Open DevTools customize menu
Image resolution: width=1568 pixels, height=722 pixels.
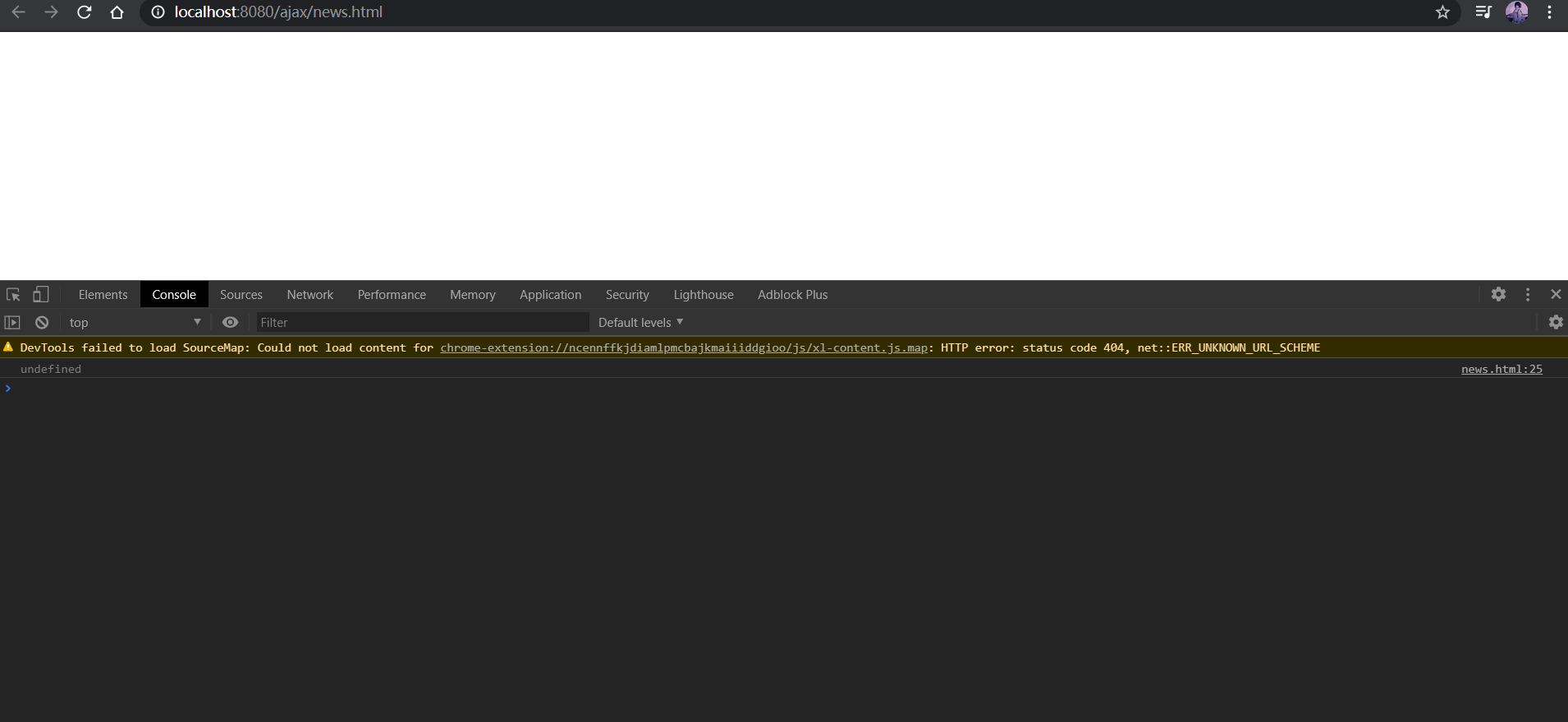1528,294
